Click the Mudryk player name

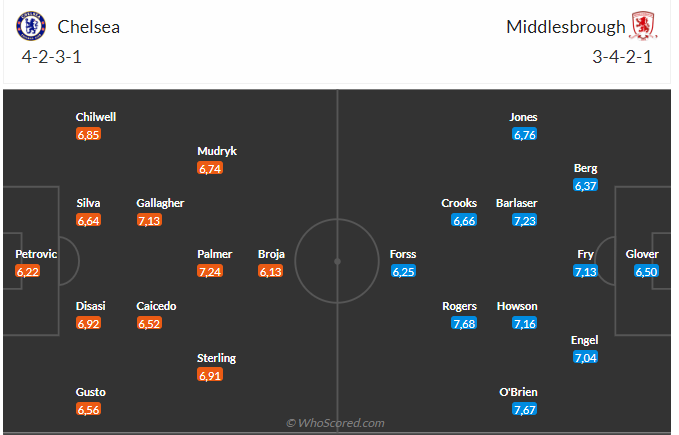pyautogui.click(x=217, y=151)
